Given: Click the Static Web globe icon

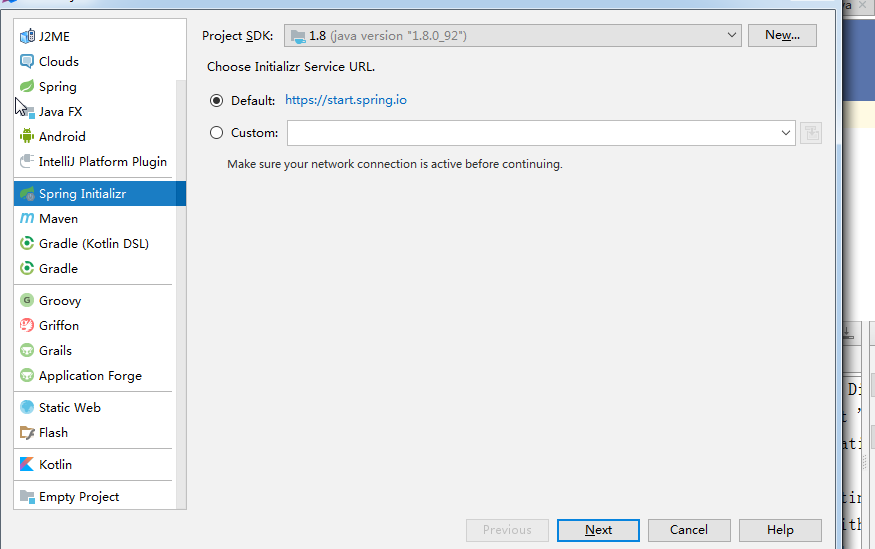Looking at the screenshot, I should (x=27, y=407).
